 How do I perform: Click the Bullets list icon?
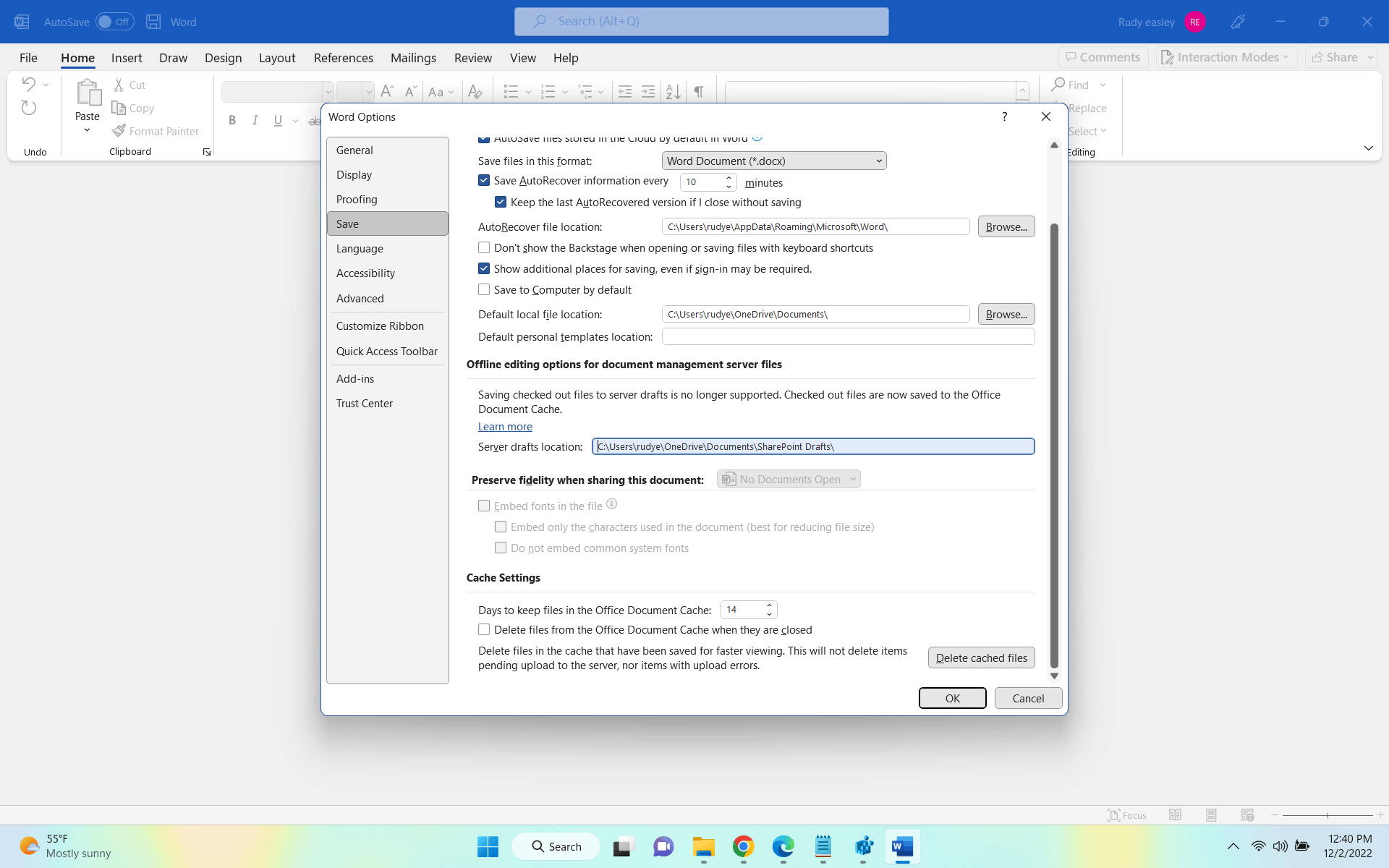click(511, 92)
